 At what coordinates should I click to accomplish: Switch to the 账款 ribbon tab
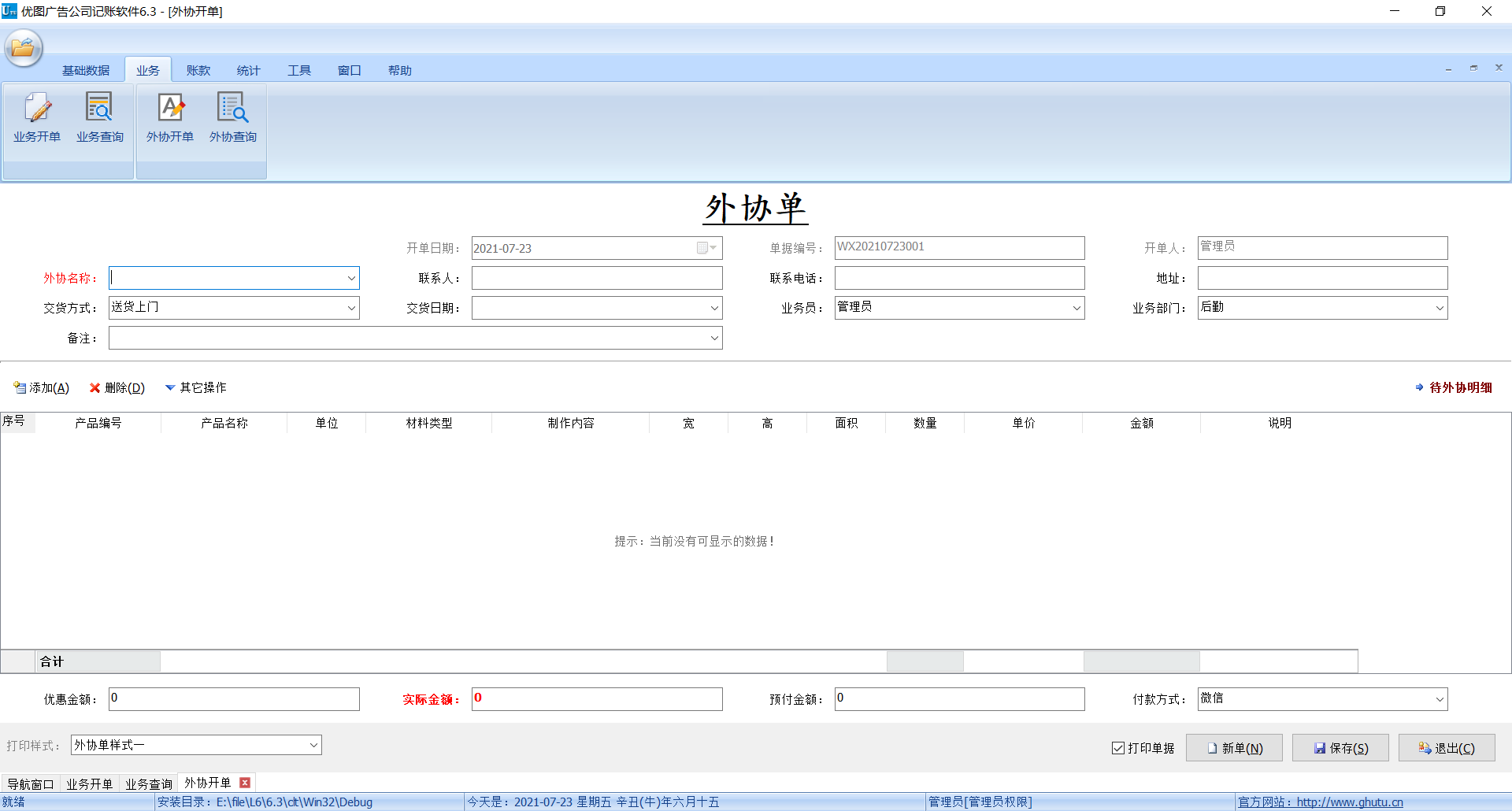coord(198,70)
